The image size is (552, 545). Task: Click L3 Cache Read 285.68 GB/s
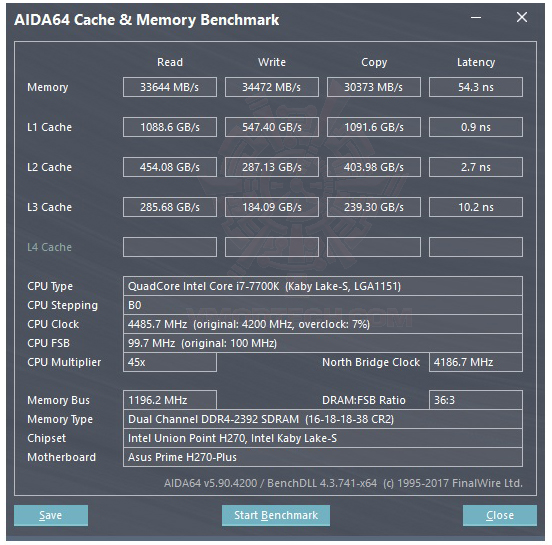pyautogui.click(x=170, y=207)
